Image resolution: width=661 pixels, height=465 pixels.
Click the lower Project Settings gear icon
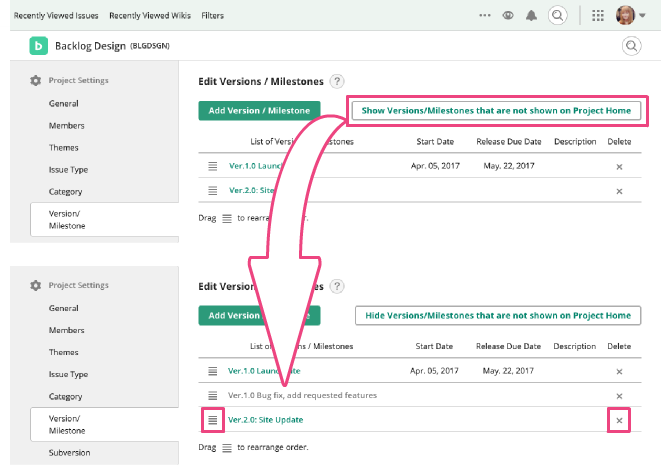click(x=35, y=285)
